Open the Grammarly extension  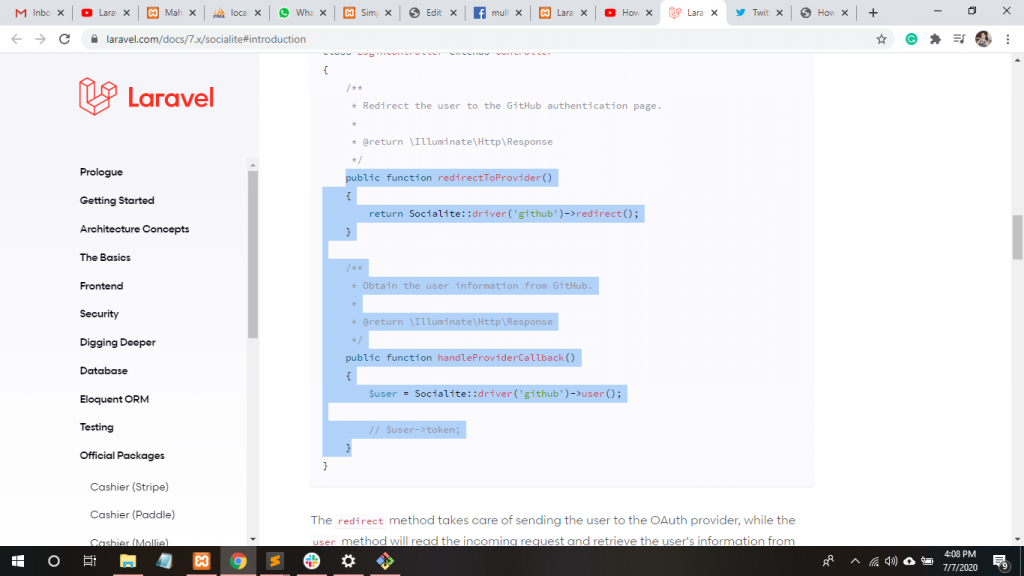(x=912, y=39)
